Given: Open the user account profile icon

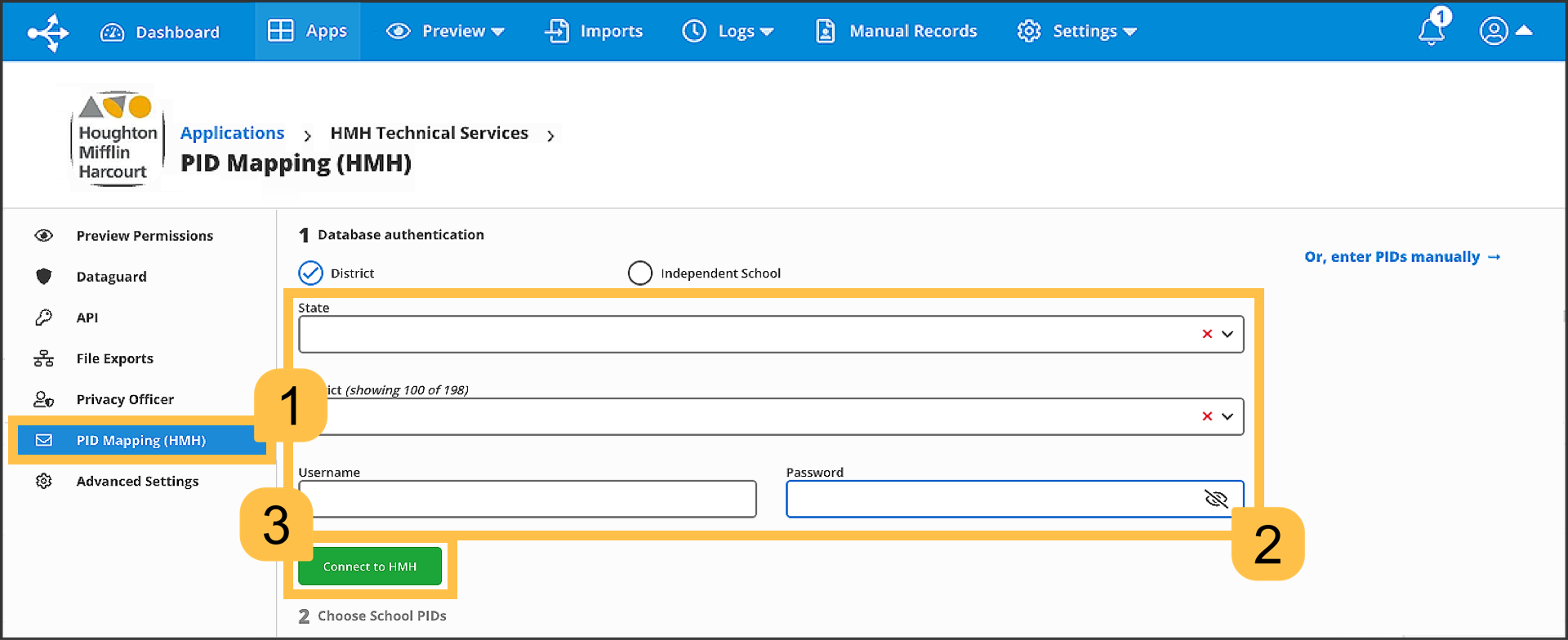Looking at the screenshot, I should pos(1494,31).
